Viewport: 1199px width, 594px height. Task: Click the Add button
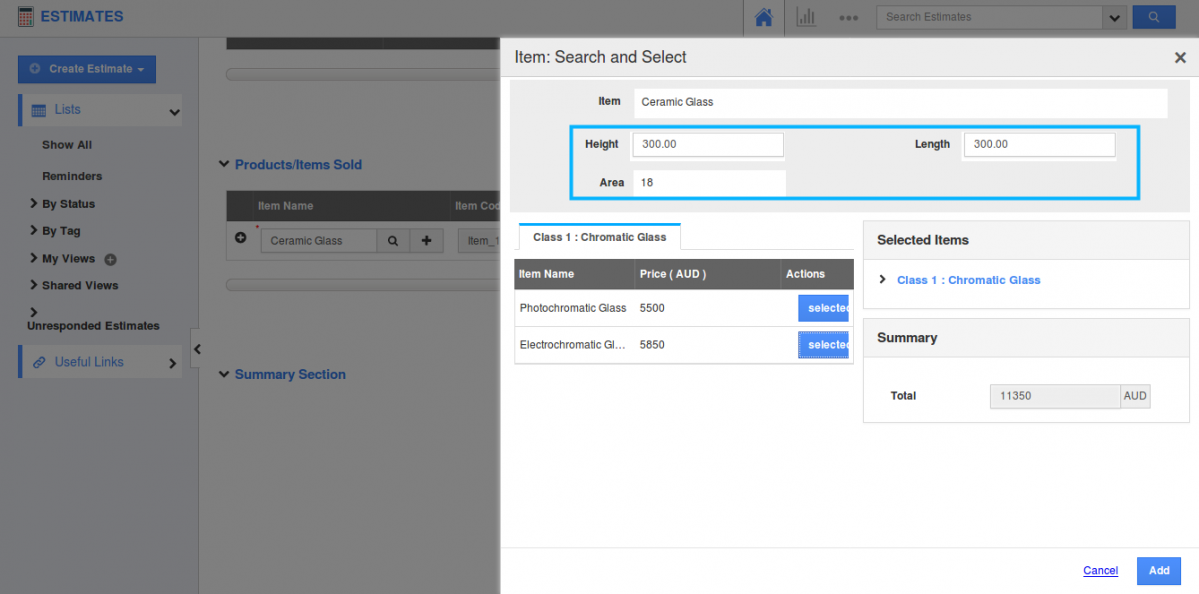pyautogui.click(x=1158, y=571)
